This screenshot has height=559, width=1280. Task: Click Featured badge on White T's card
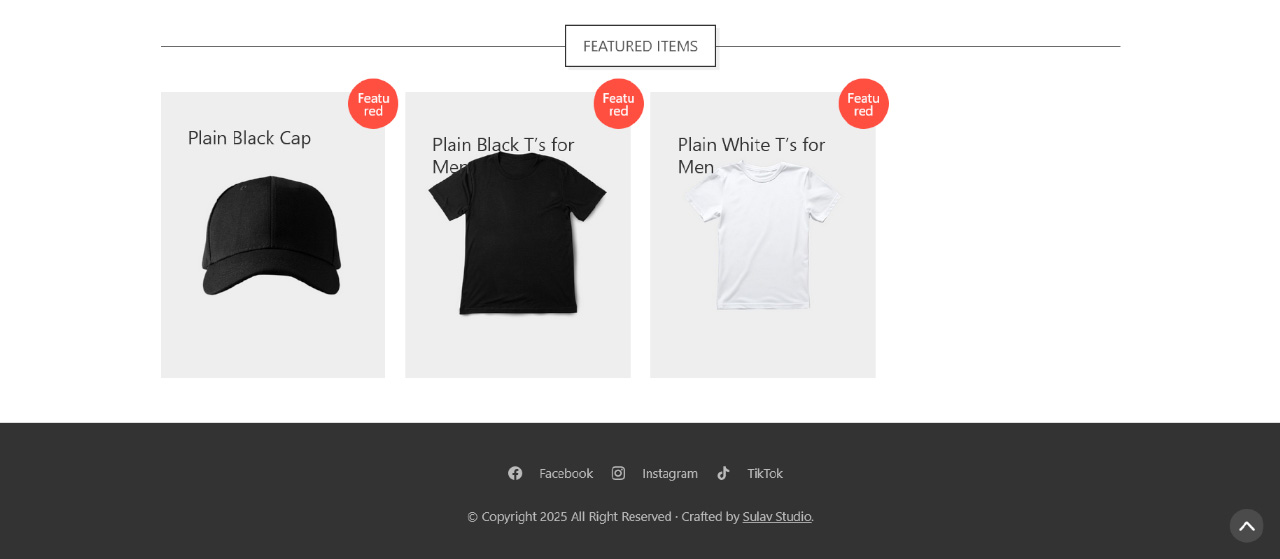(863, 104)
